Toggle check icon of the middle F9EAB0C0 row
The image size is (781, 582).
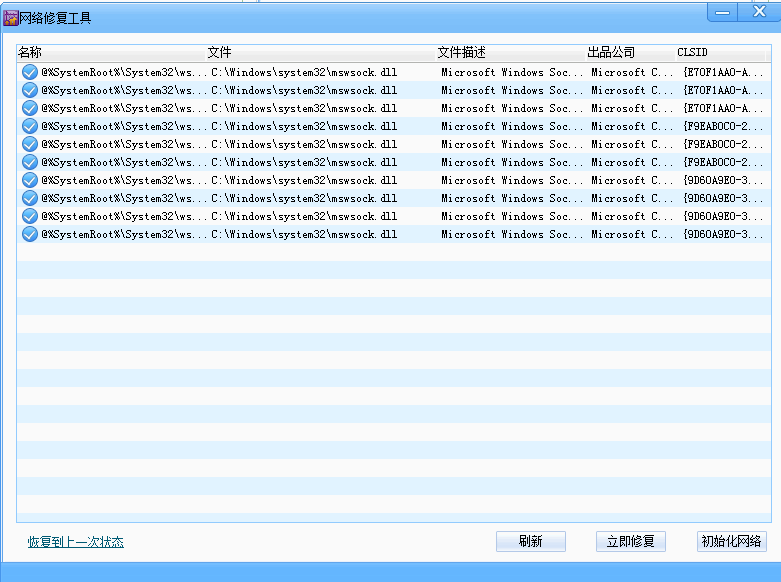pos(30,144)
